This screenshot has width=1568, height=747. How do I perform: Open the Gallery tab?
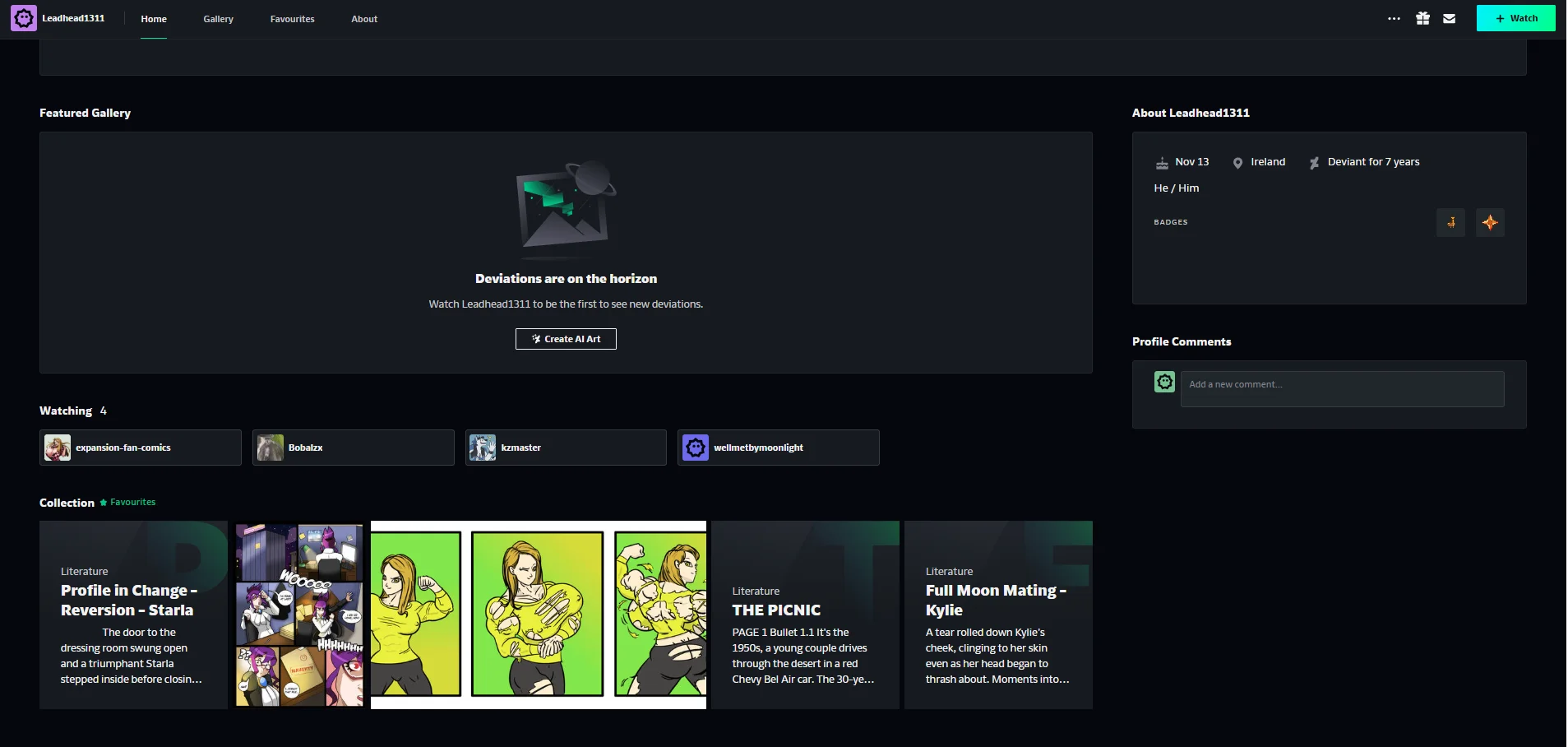[219, 19]
